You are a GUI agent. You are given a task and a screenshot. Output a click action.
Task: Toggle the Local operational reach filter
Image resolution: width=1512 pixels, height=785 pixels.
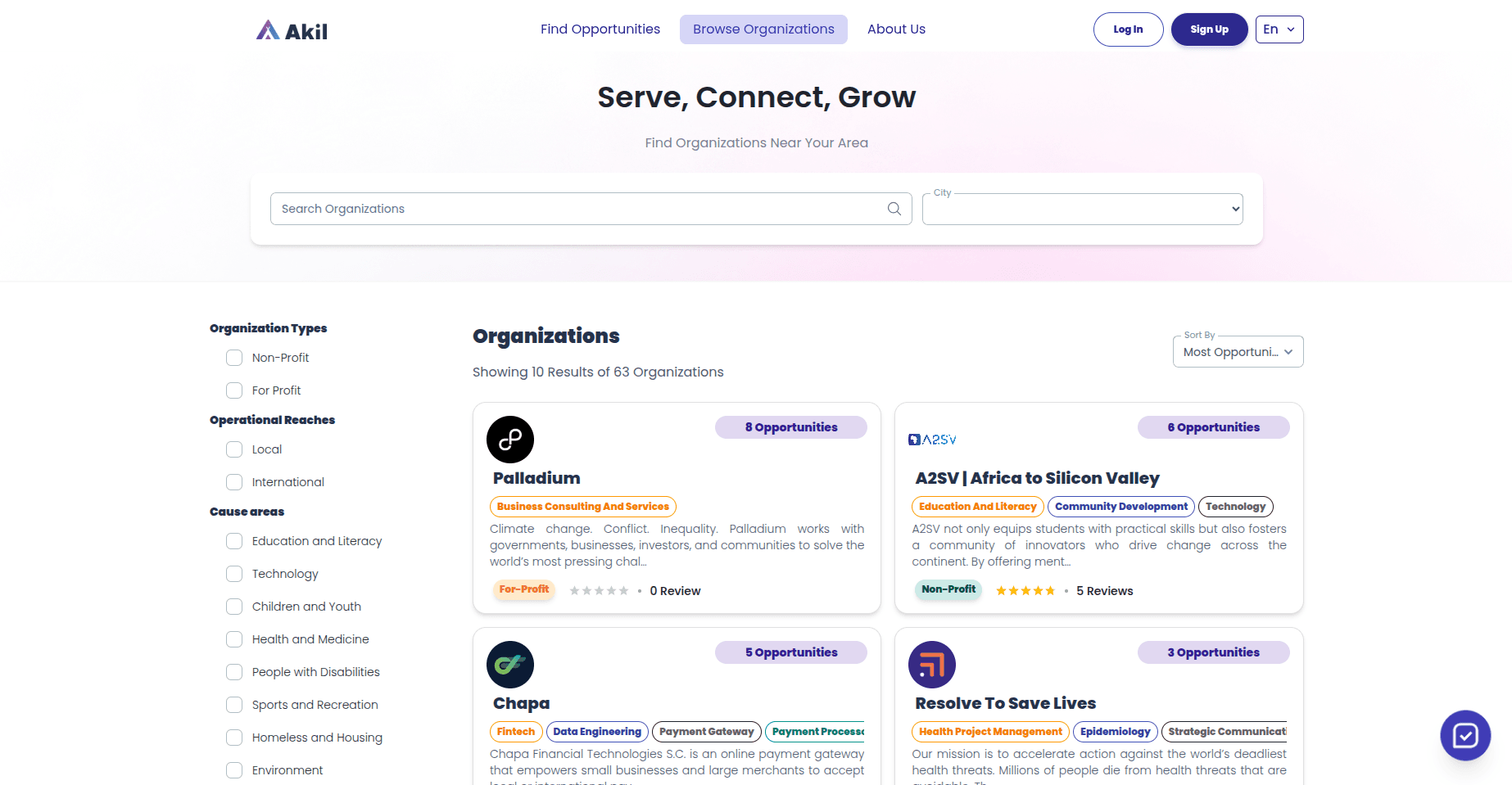[234, 449]
